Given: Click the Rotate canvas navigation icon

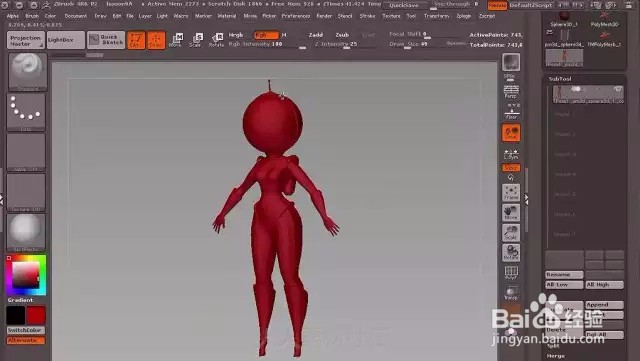Looking at the screenshot, I should pos(511,252).
